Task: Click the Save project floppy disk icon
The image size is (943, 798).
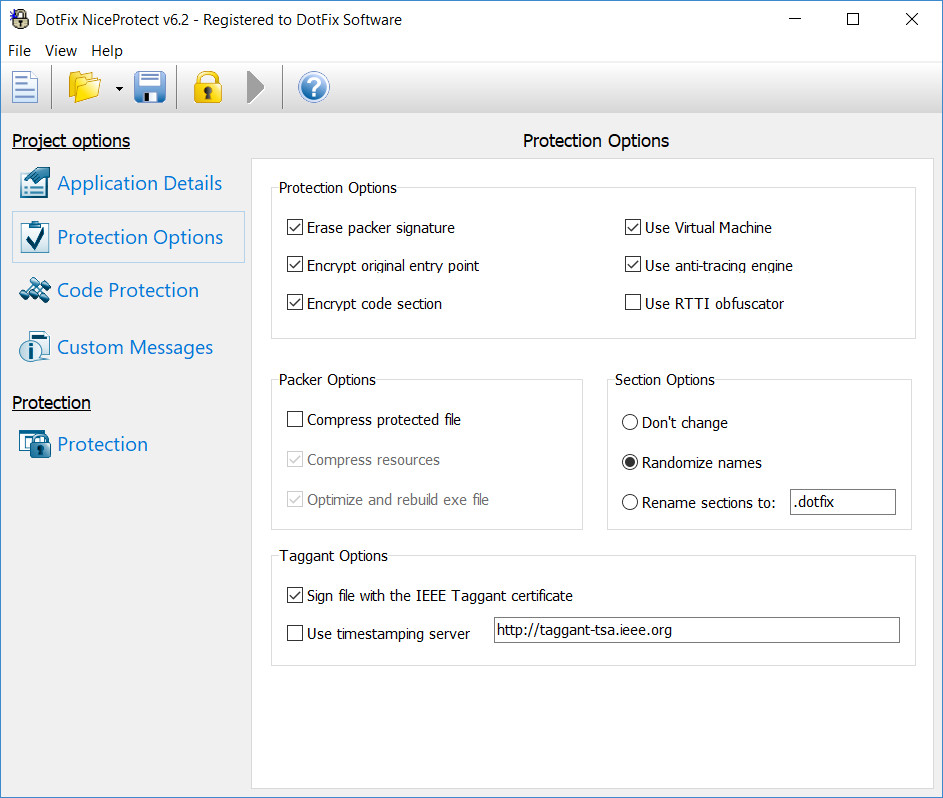Action: 150,87
